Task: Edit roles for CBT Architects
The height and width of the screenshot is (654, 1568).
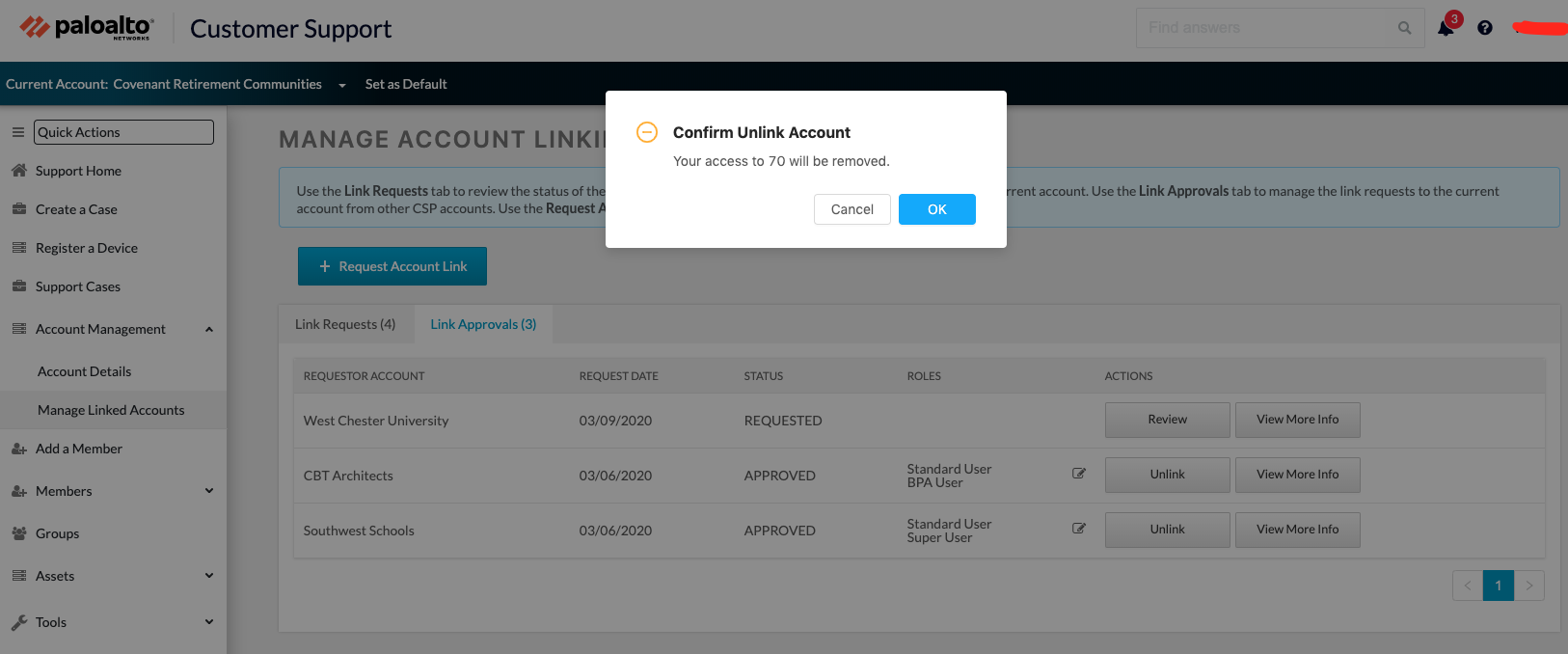Action: (1079, 474)
